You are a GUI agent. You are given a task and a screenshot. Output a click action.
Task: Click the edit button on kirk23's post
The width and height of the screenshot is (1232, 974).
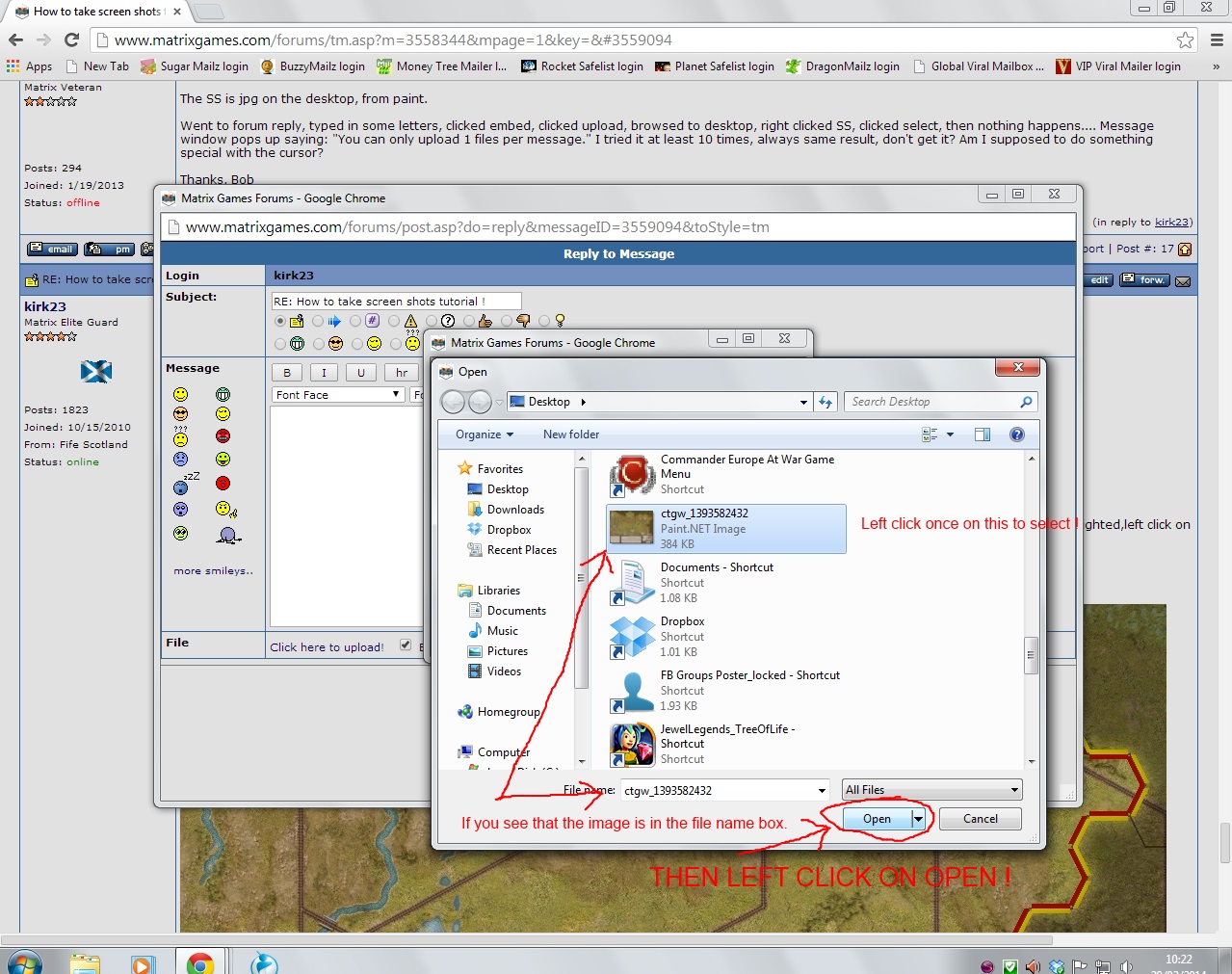coord(1097,280)
